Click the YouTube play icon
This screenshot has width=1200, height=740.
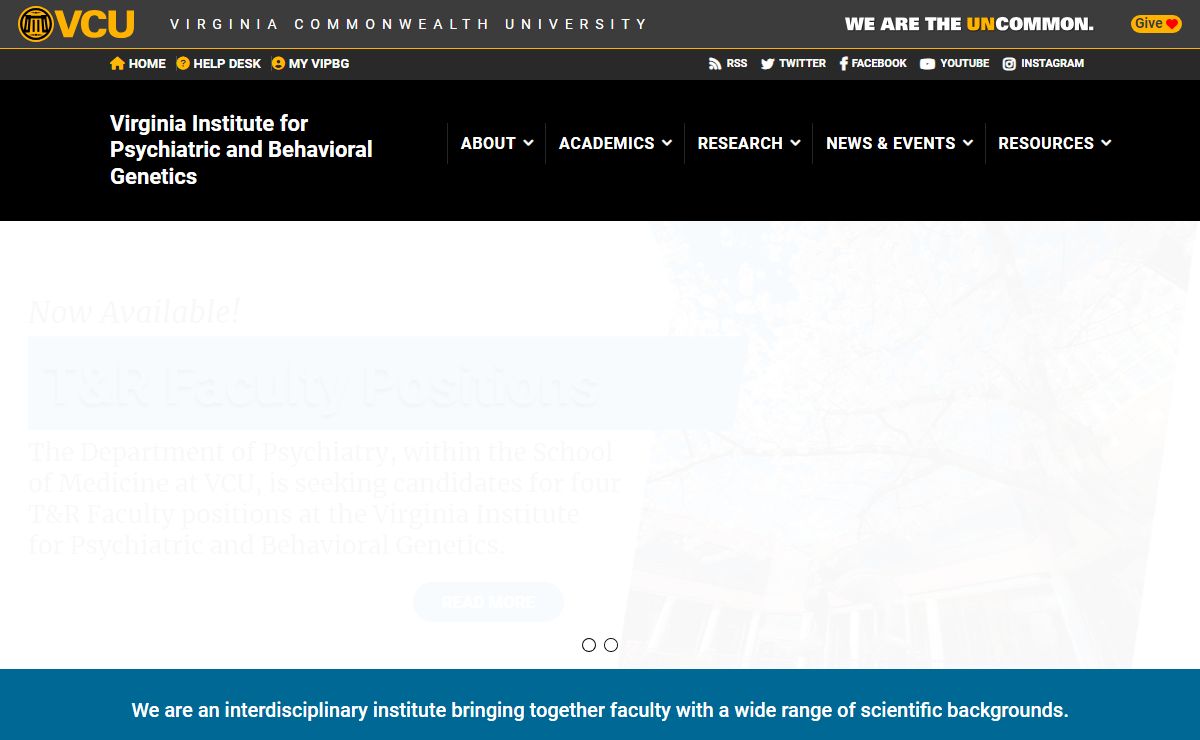point(927,63)
